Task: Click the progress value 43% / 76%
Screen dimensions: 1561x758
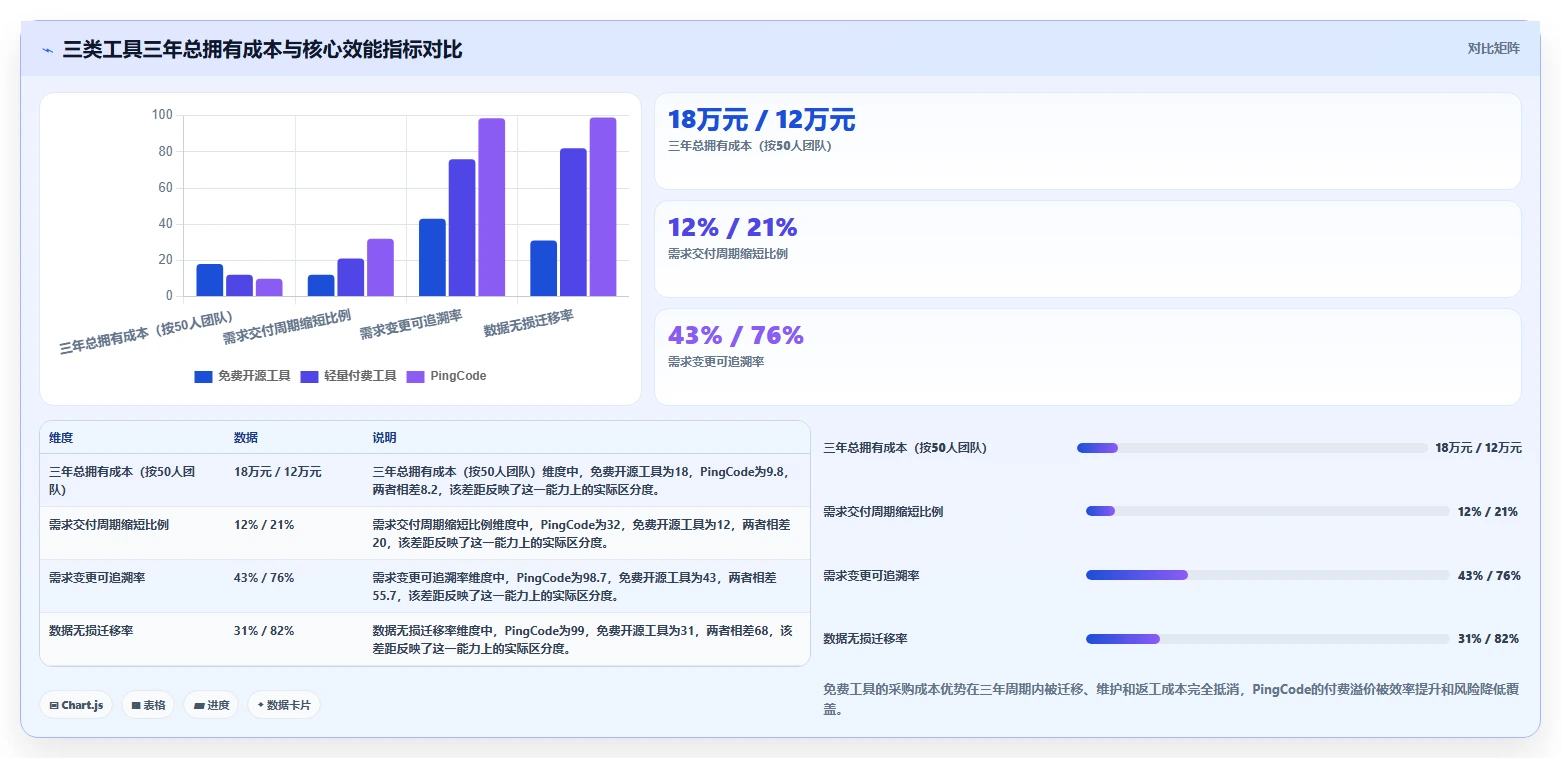Action: pyautogui.click(x=1489, y=576)
